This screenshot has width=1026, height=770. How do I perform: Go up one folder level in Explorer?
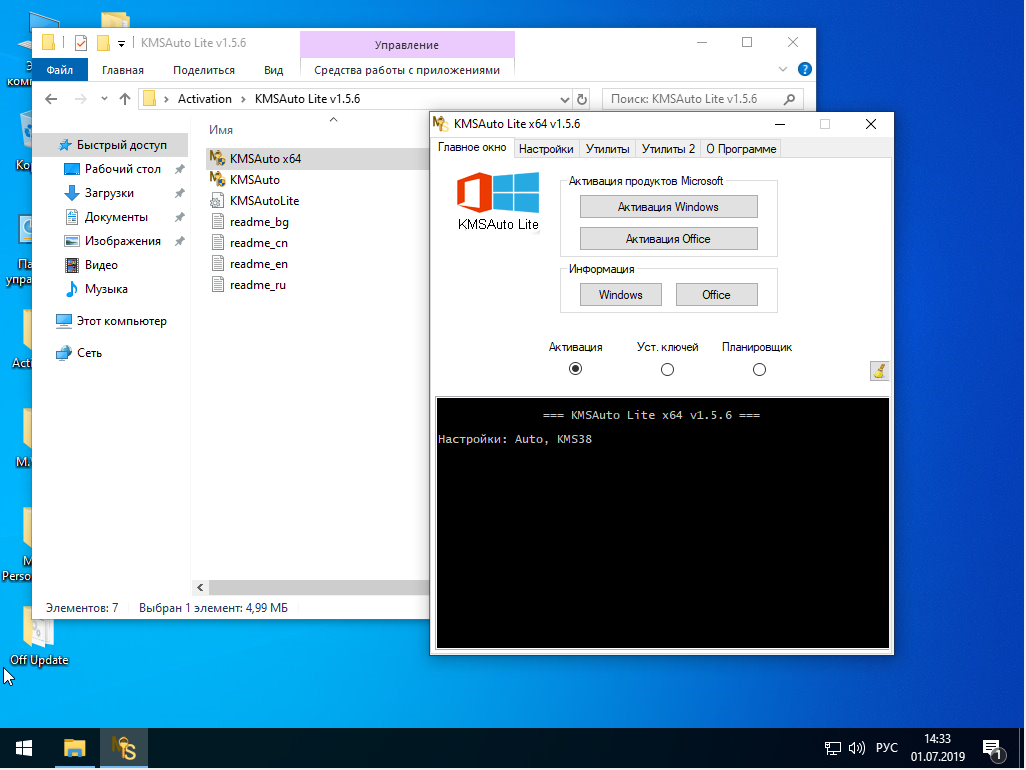click(125, 99)
